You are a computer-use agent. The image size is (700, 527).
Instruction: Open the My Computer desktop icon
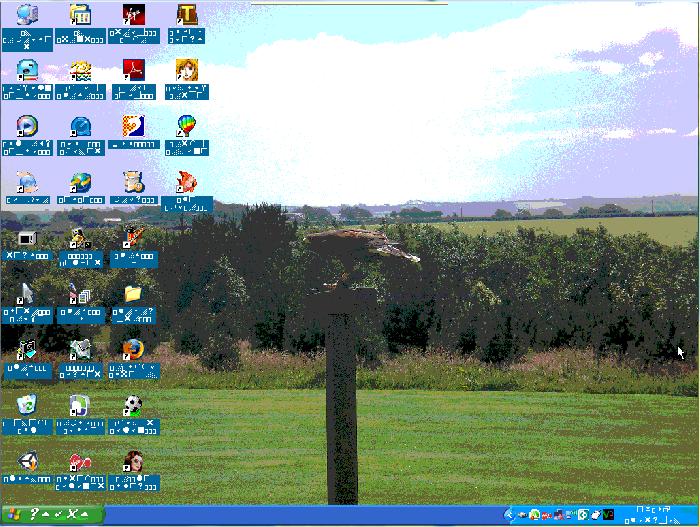pyautogui.click(x=27, y=14)
